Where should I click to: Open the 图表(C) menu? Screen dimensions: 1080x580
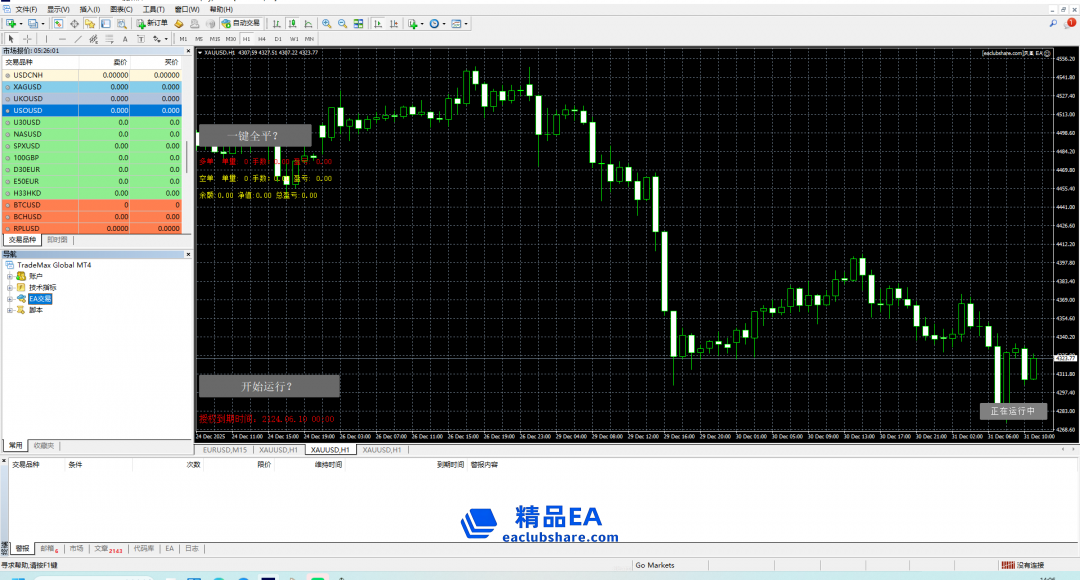[120, 8]
